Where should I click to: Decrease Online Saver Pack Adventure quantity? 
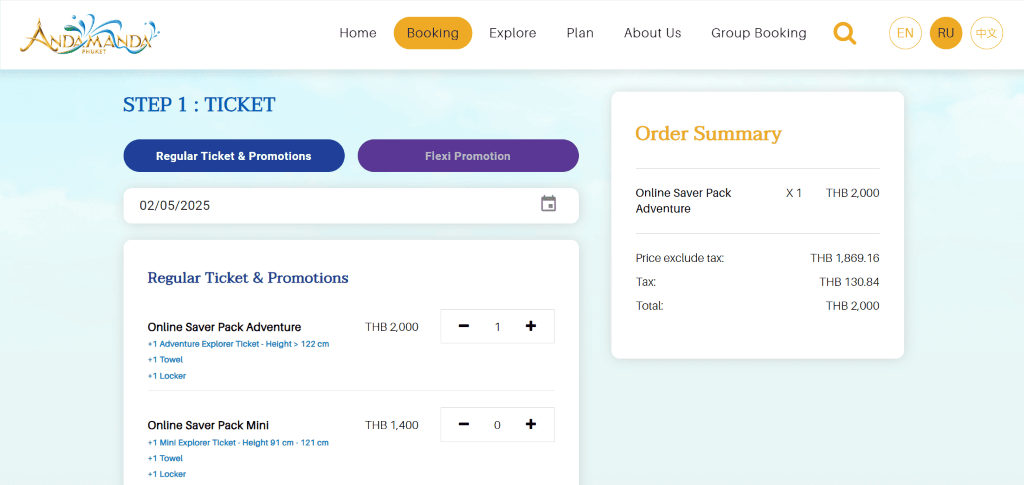click(464, 326)
